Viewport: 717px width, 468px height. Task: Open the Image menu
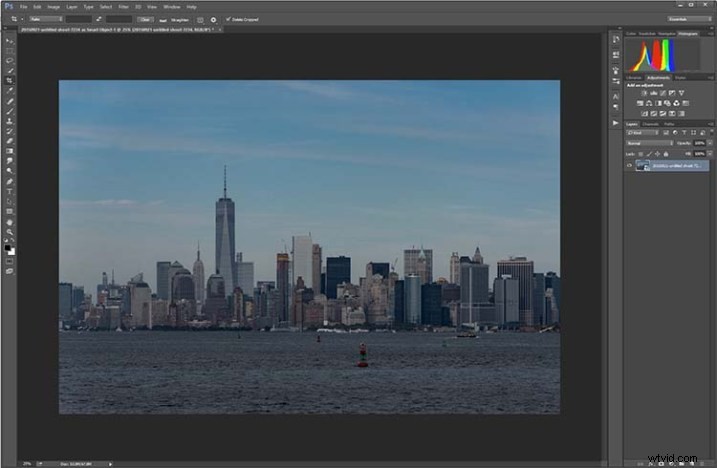click(54, 7)
